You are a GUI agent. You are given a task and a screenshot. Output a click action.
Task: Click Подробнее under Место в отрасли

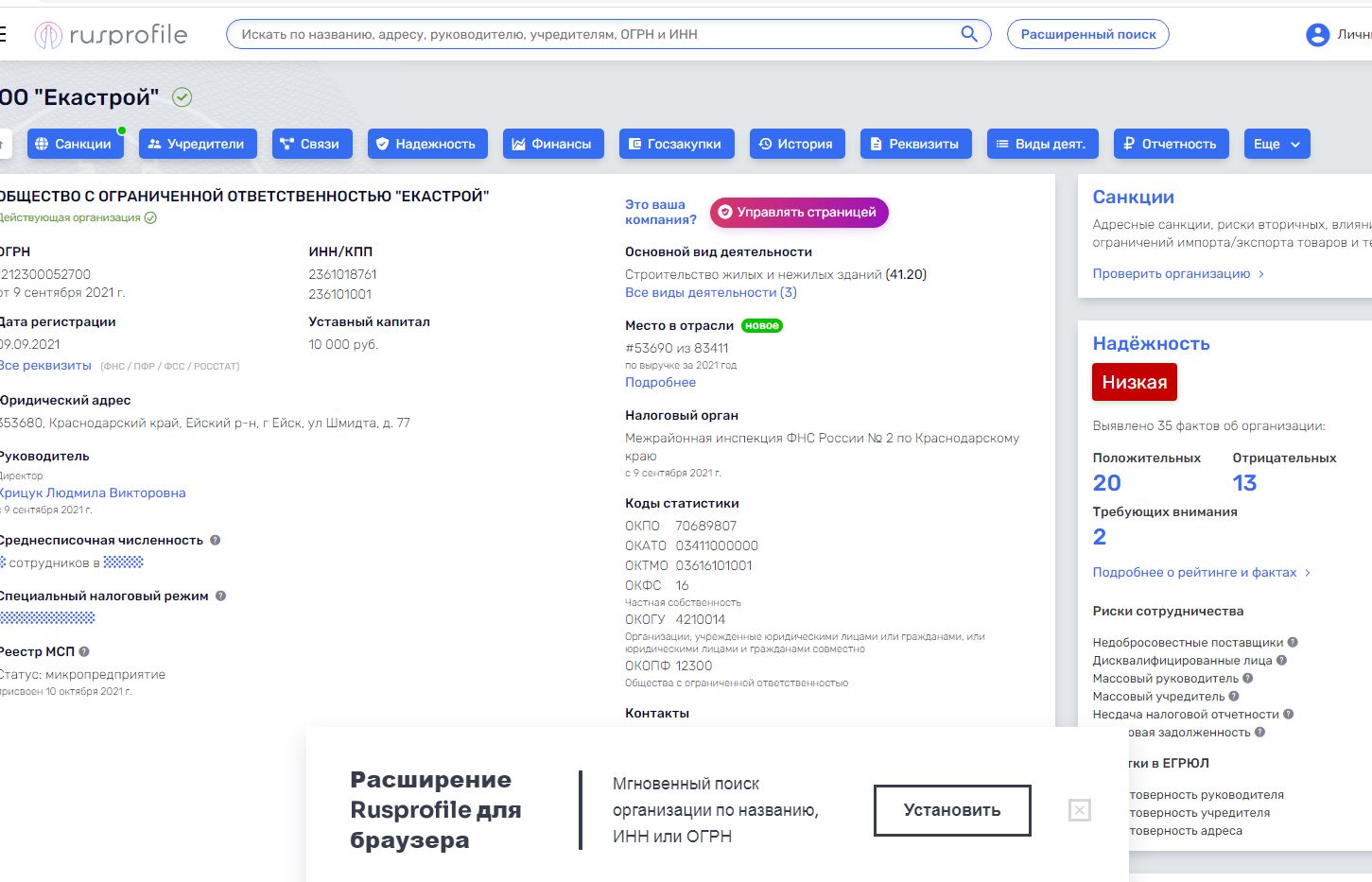click(x=660, y=382)
